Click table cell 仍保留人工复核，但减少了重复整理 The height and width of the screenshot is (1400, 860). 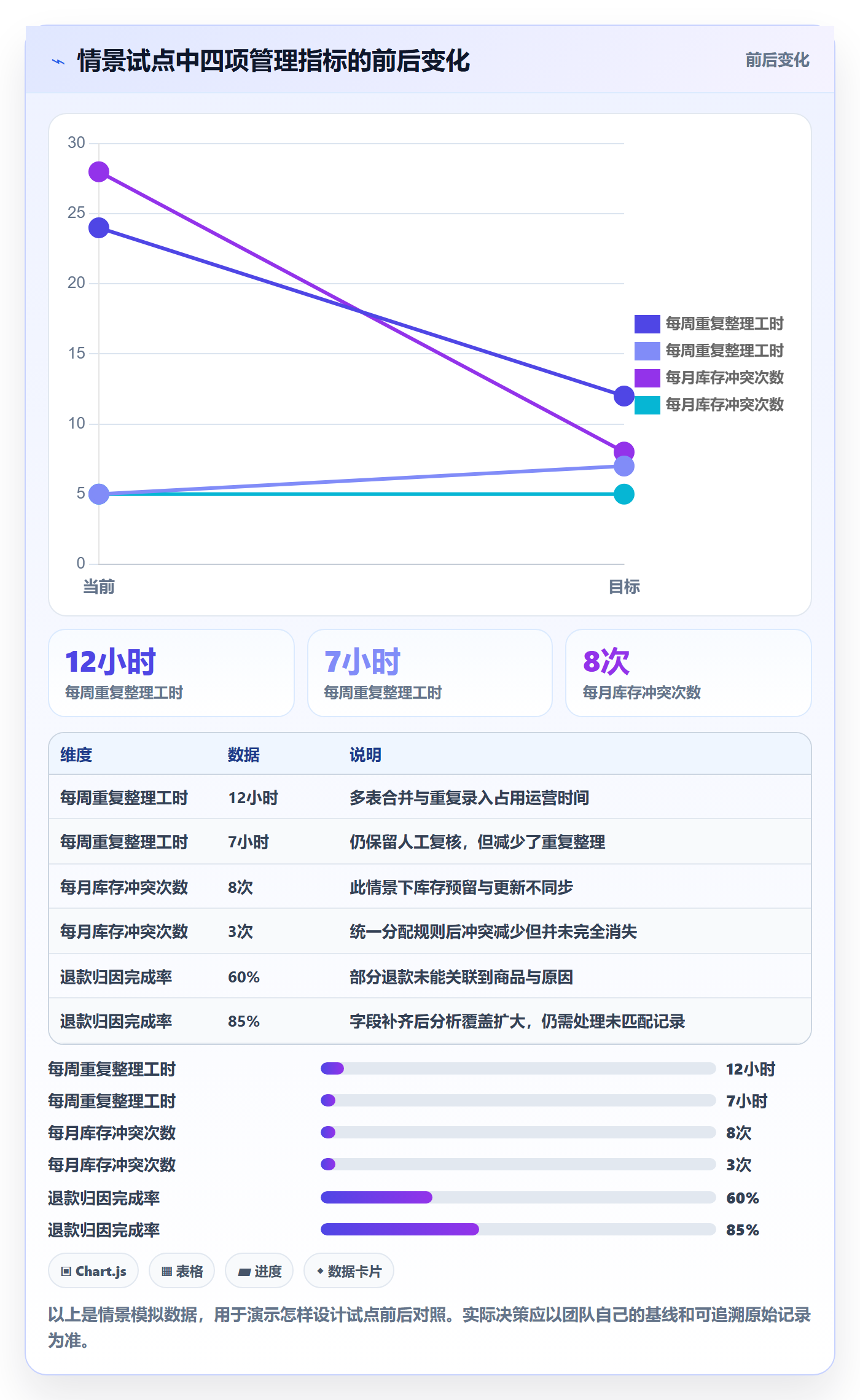(x=477, y=842)
